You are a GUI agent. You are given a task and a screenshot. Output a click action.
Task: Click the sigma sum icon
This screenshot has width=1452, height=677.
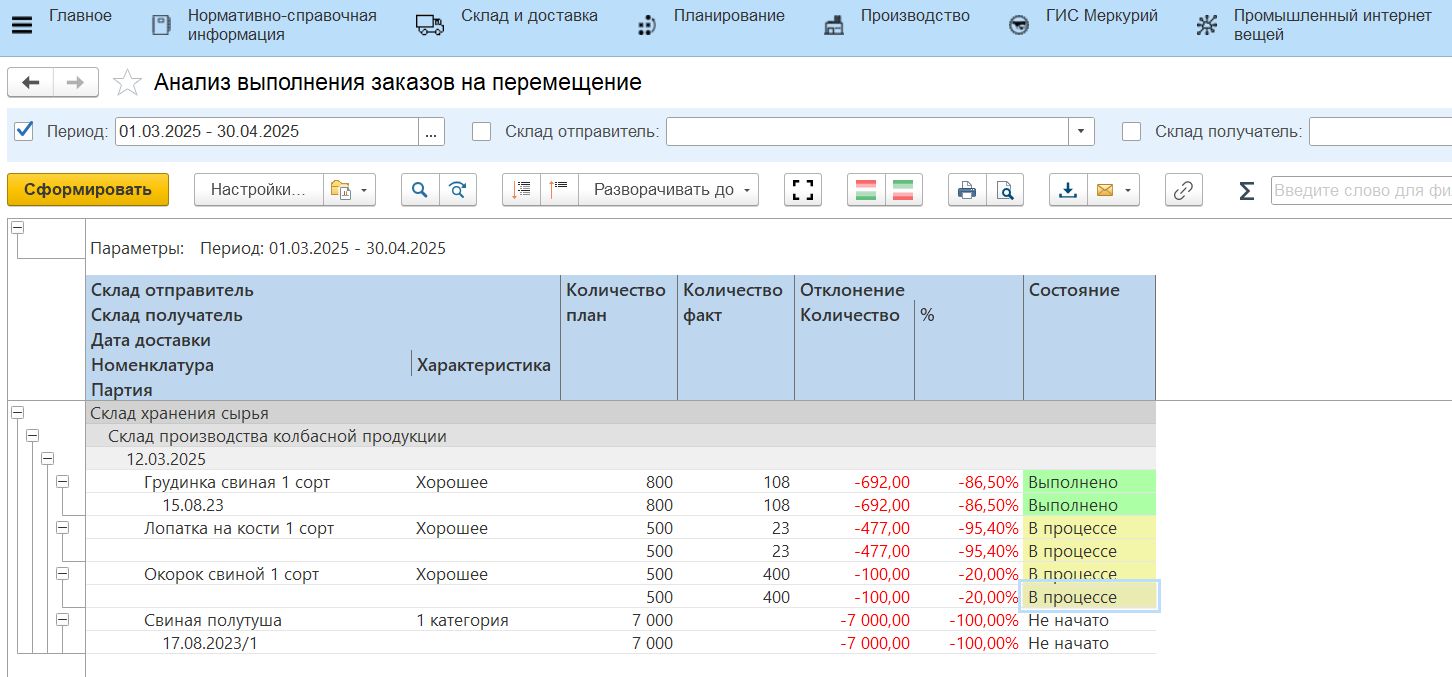pyautogui.click(x=1246, y=190)
